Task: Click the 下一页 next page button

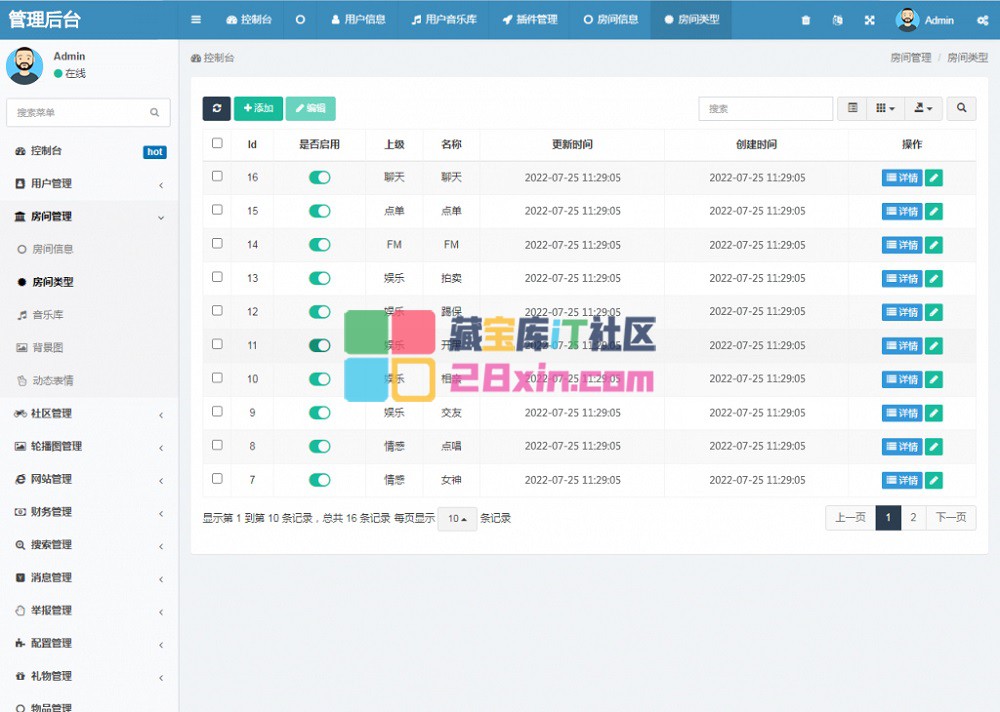Action: coord(950,517)
